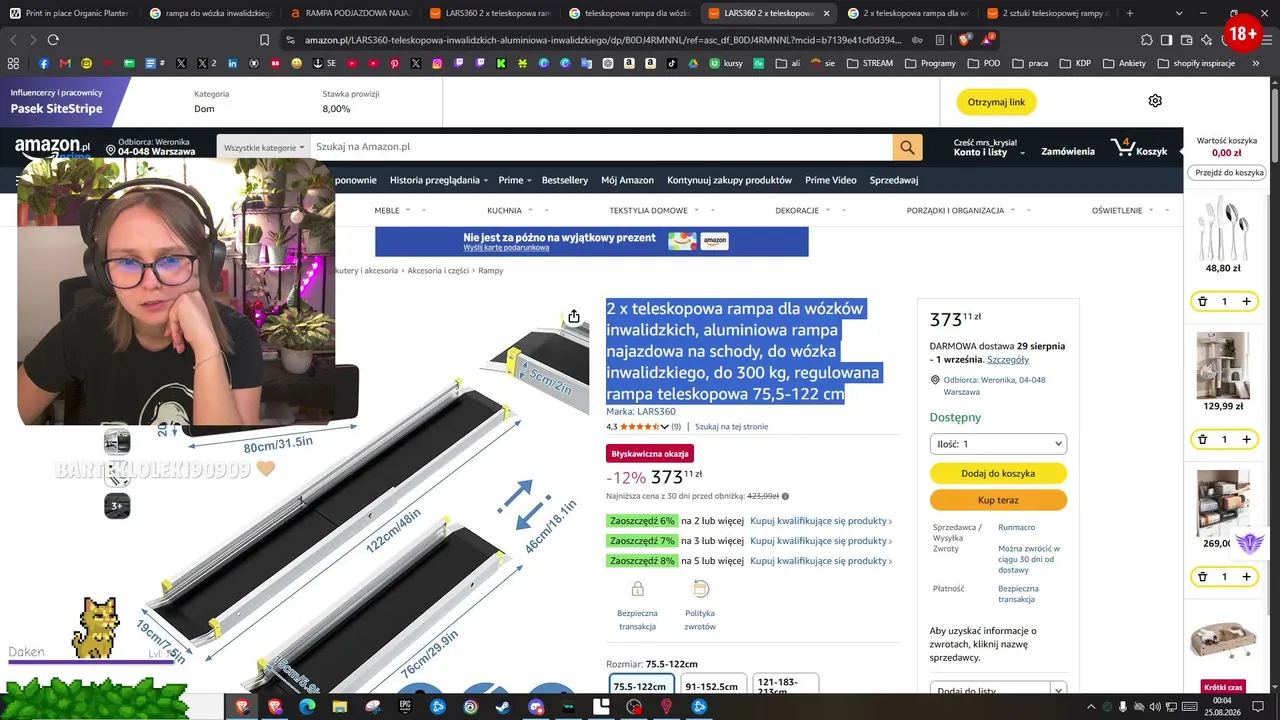
Task: Open the Steam icon in the taskbar
Action: point(503,707)
